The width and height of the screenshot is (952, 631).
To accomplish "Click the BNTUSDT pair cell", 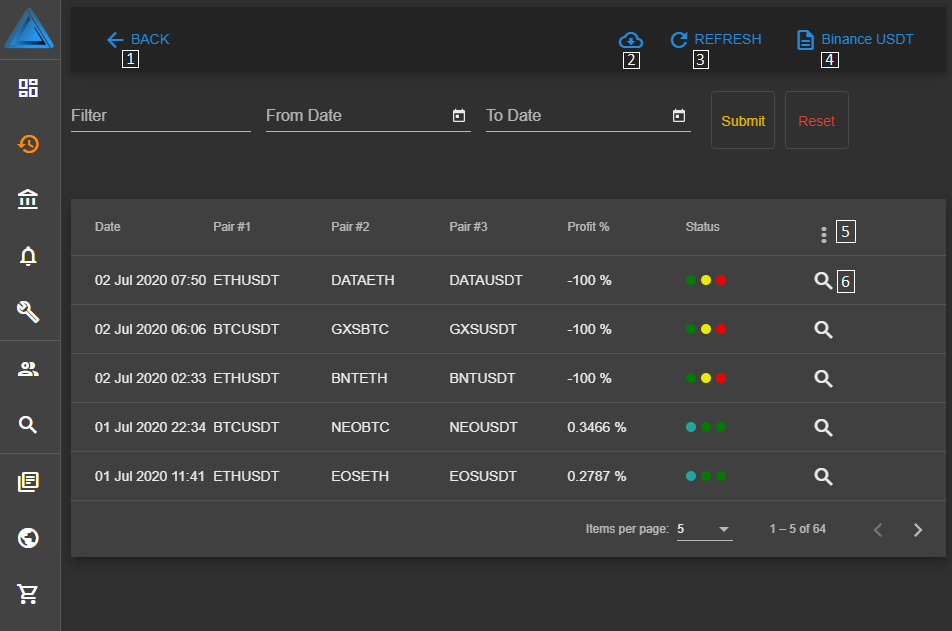I will tap(482, 378).
